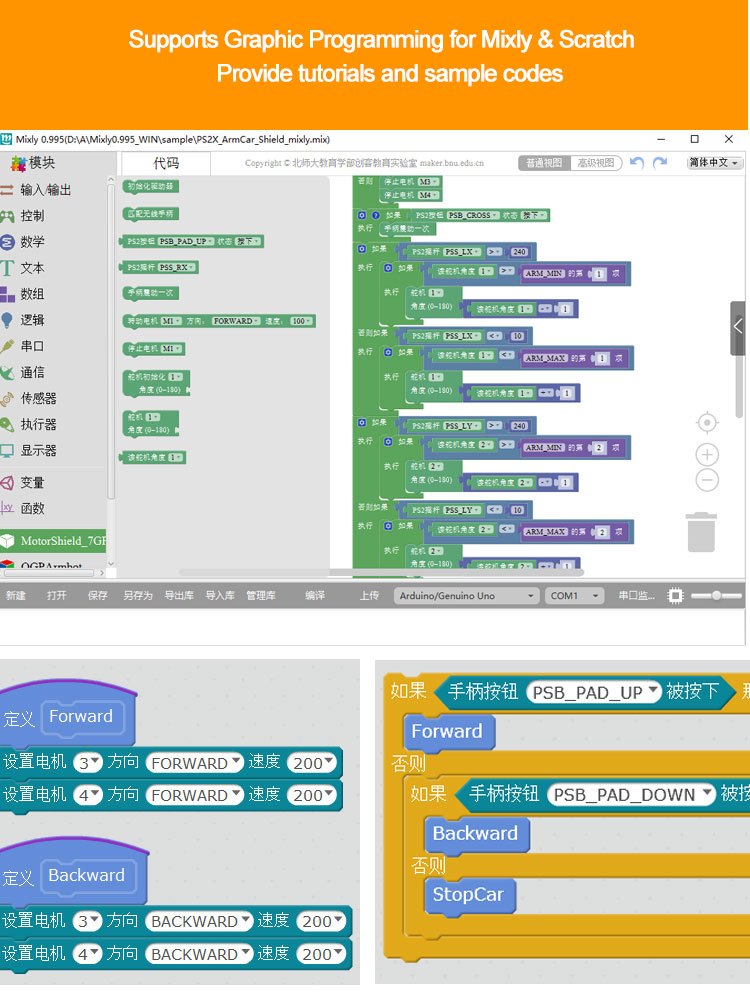The width and height of the screenshot is (750, 998).
Task: Open the 通信 communication satellite icon
Action: click(7, 372)
